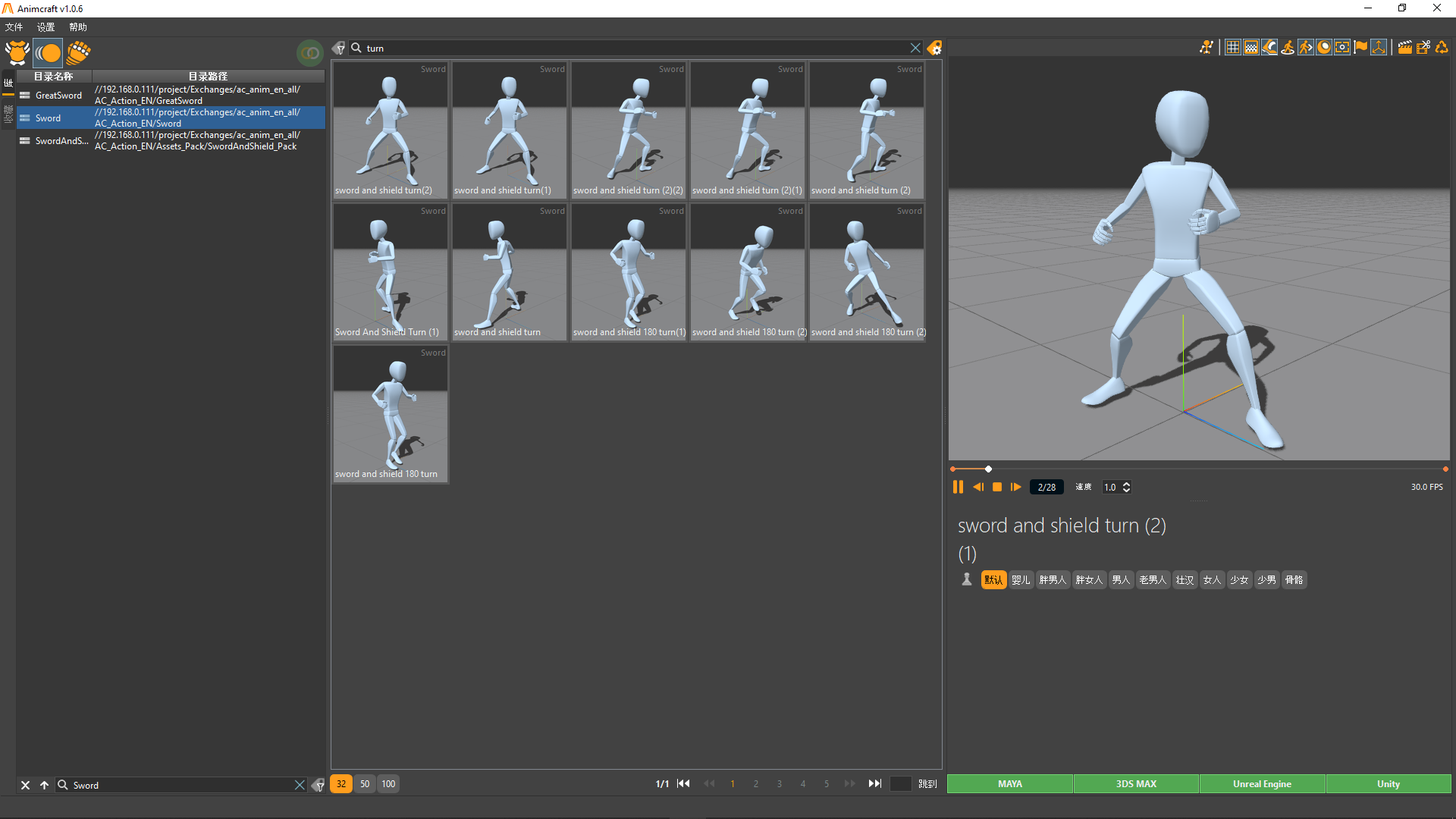1456x819 pixels.
Task: Toggle root motion walking arrow
Action: (x=1306, y=47)
